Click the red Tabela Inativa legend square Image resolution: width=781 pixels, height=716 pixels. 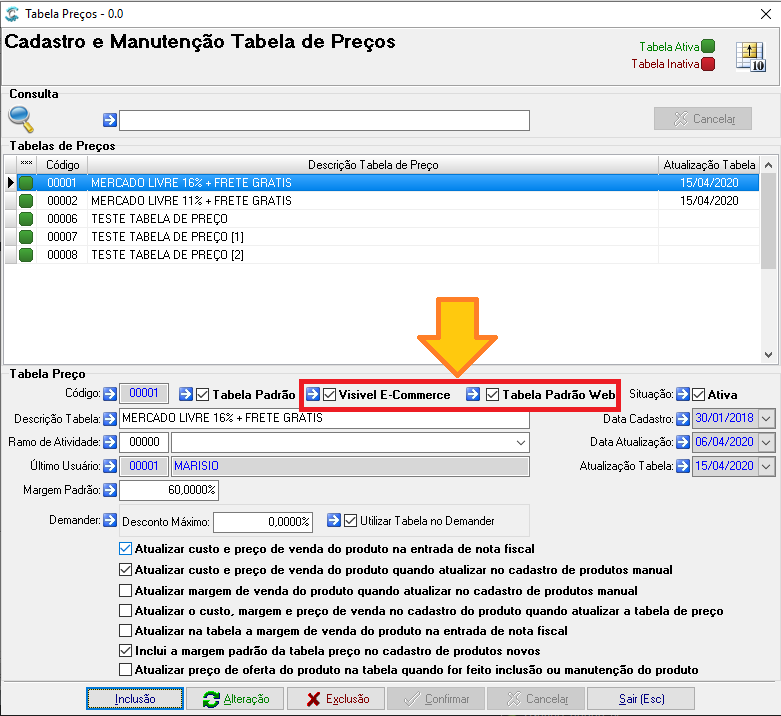[708, 64]
